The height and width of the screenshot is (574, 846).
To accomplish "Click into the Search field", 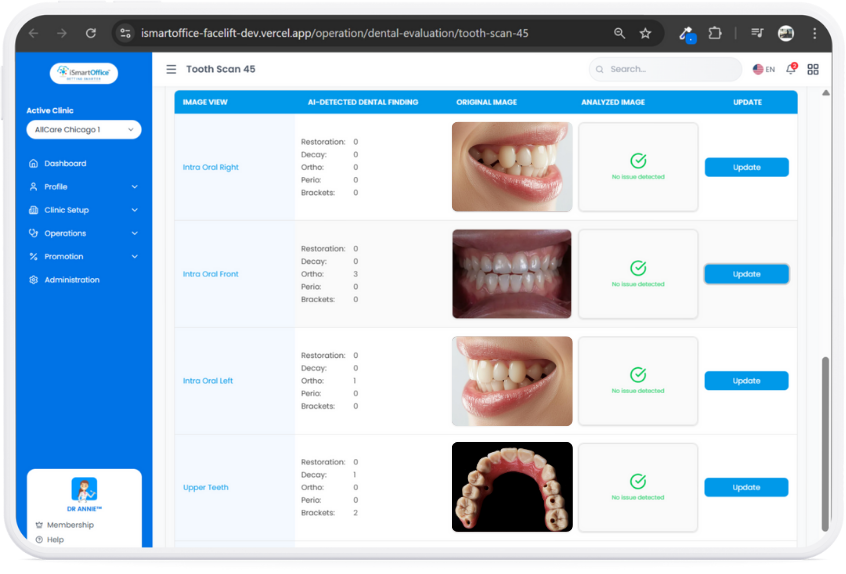I will [x=665, y=69].
